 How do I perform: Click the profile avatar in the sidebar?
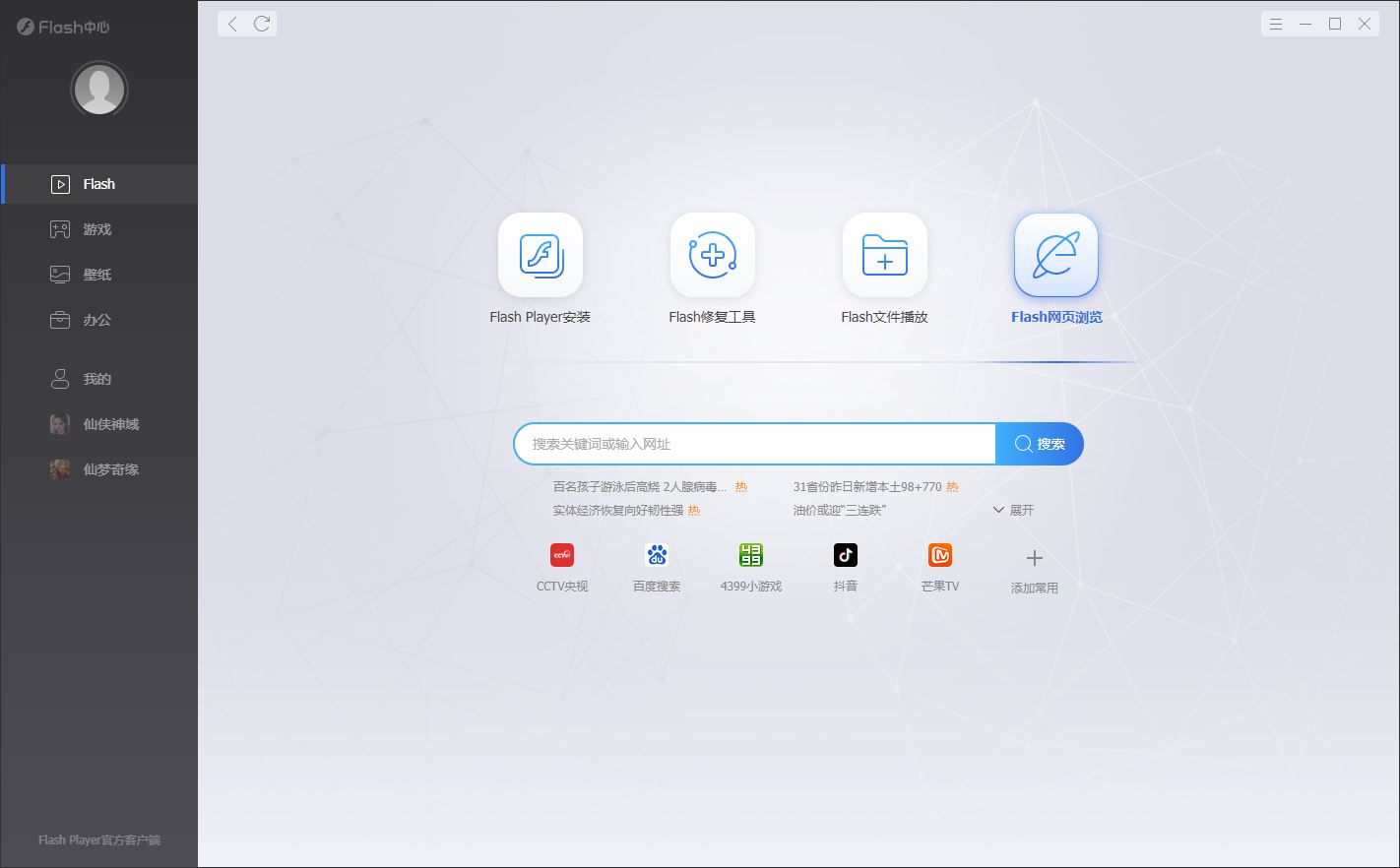point(98,89)
